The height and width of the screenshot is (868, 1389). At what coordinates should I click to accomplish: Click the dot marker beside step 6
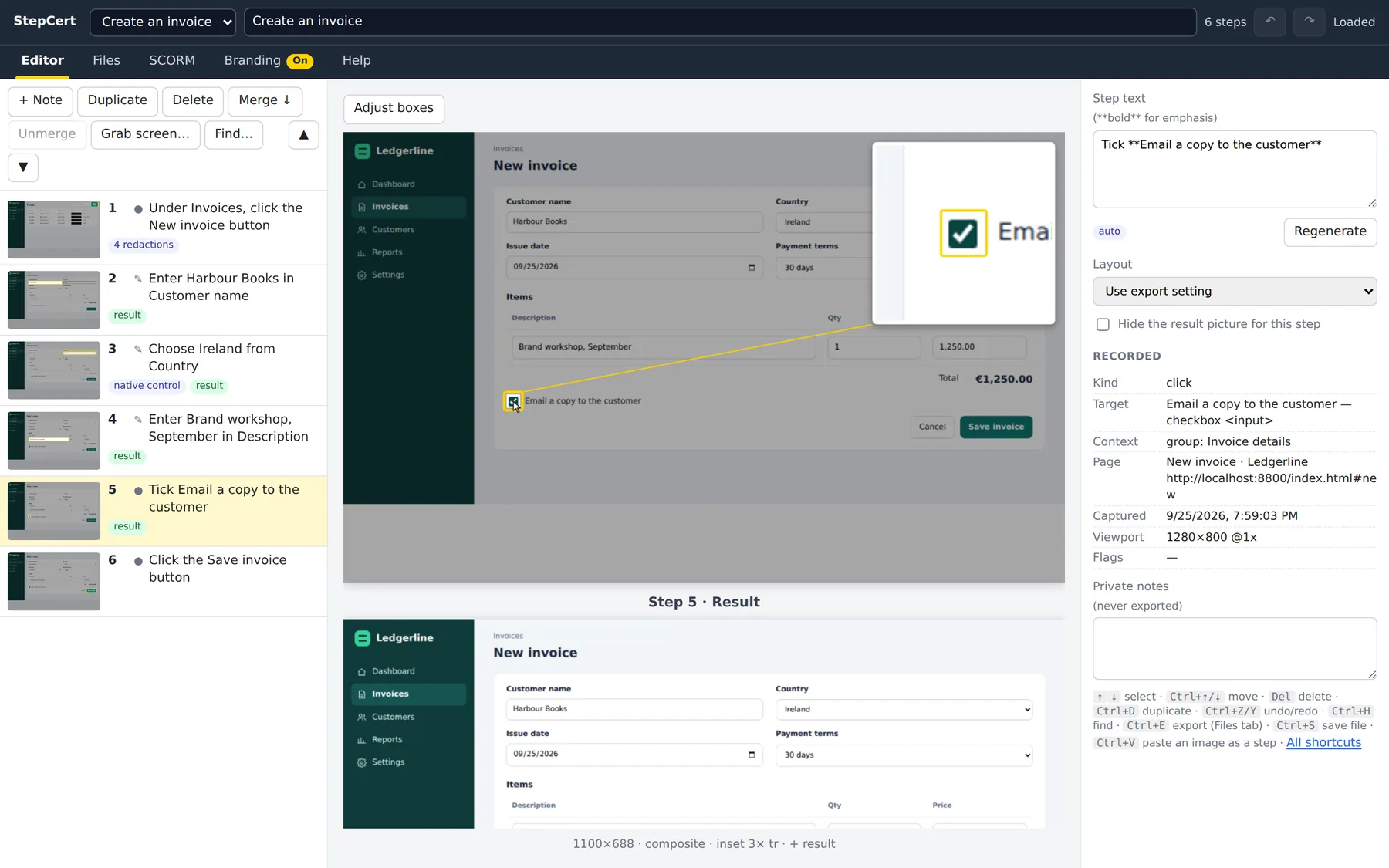(138, 561)
